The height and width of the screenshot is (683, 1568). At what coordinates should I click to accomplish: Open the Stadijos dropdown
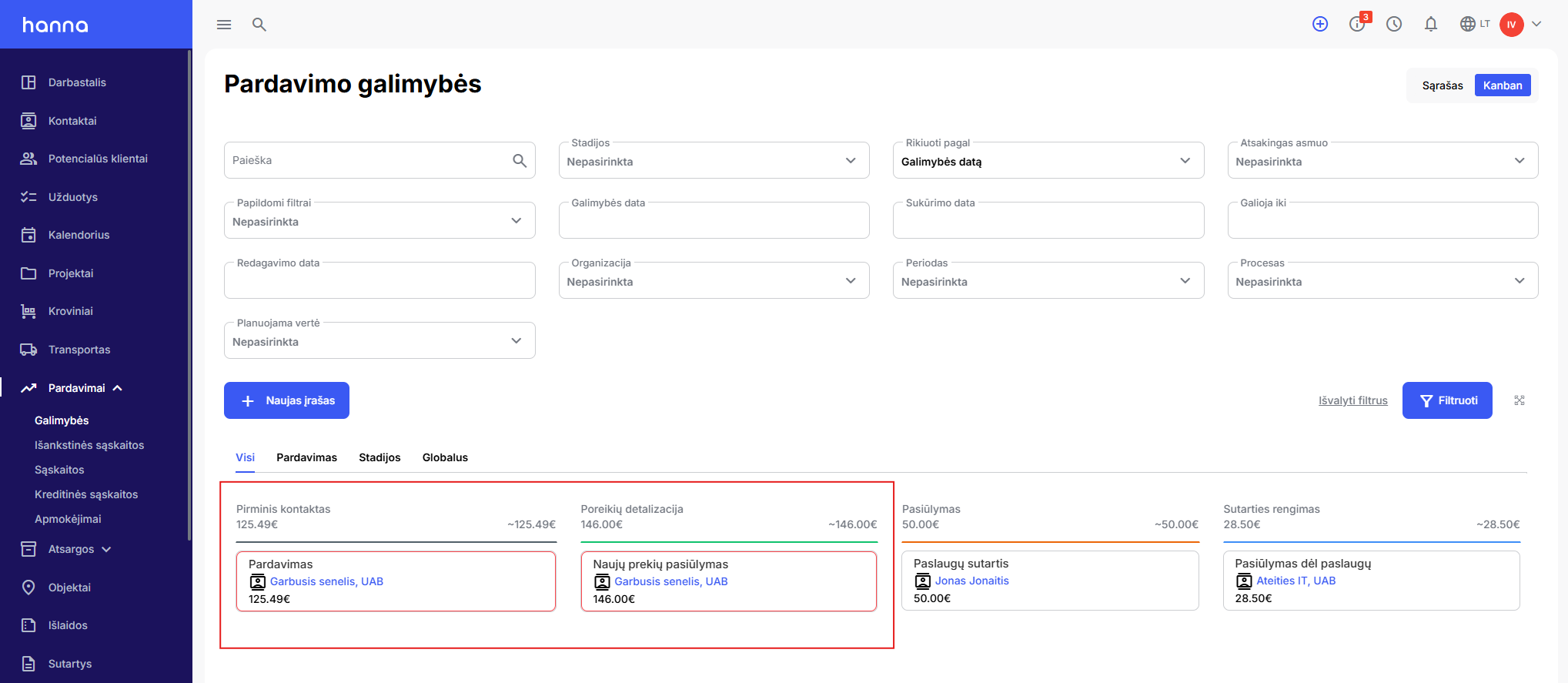point(714,160)
